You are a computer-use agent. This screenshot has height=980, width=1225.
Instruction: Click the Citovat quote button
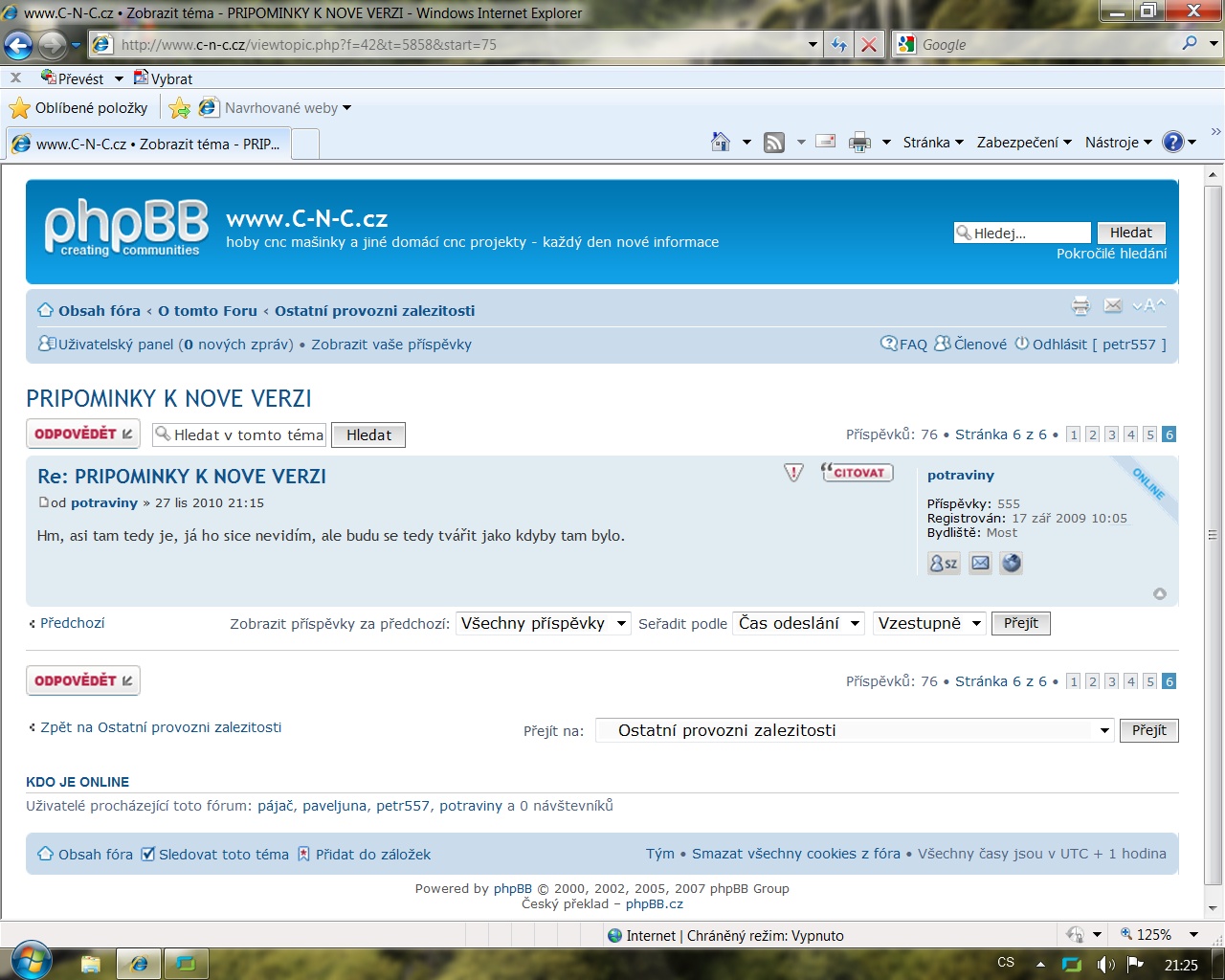857,473
